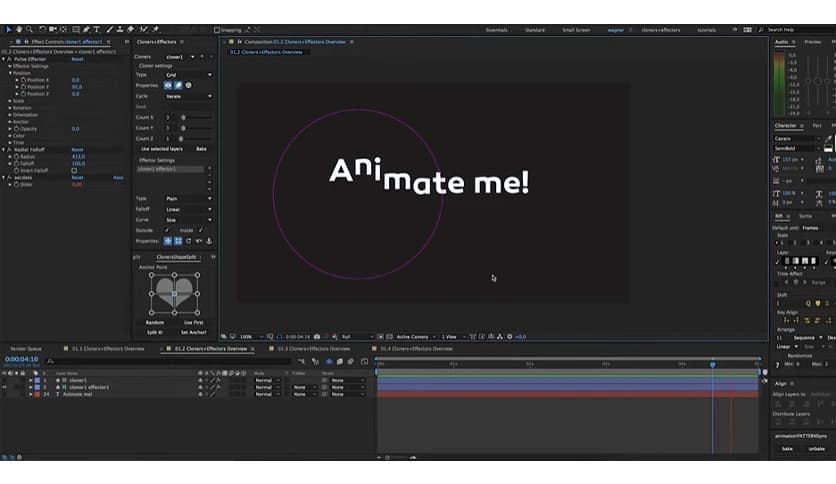836x484 pixels.
Task: Select the Pen tool
Action: (x=87, y=30)
